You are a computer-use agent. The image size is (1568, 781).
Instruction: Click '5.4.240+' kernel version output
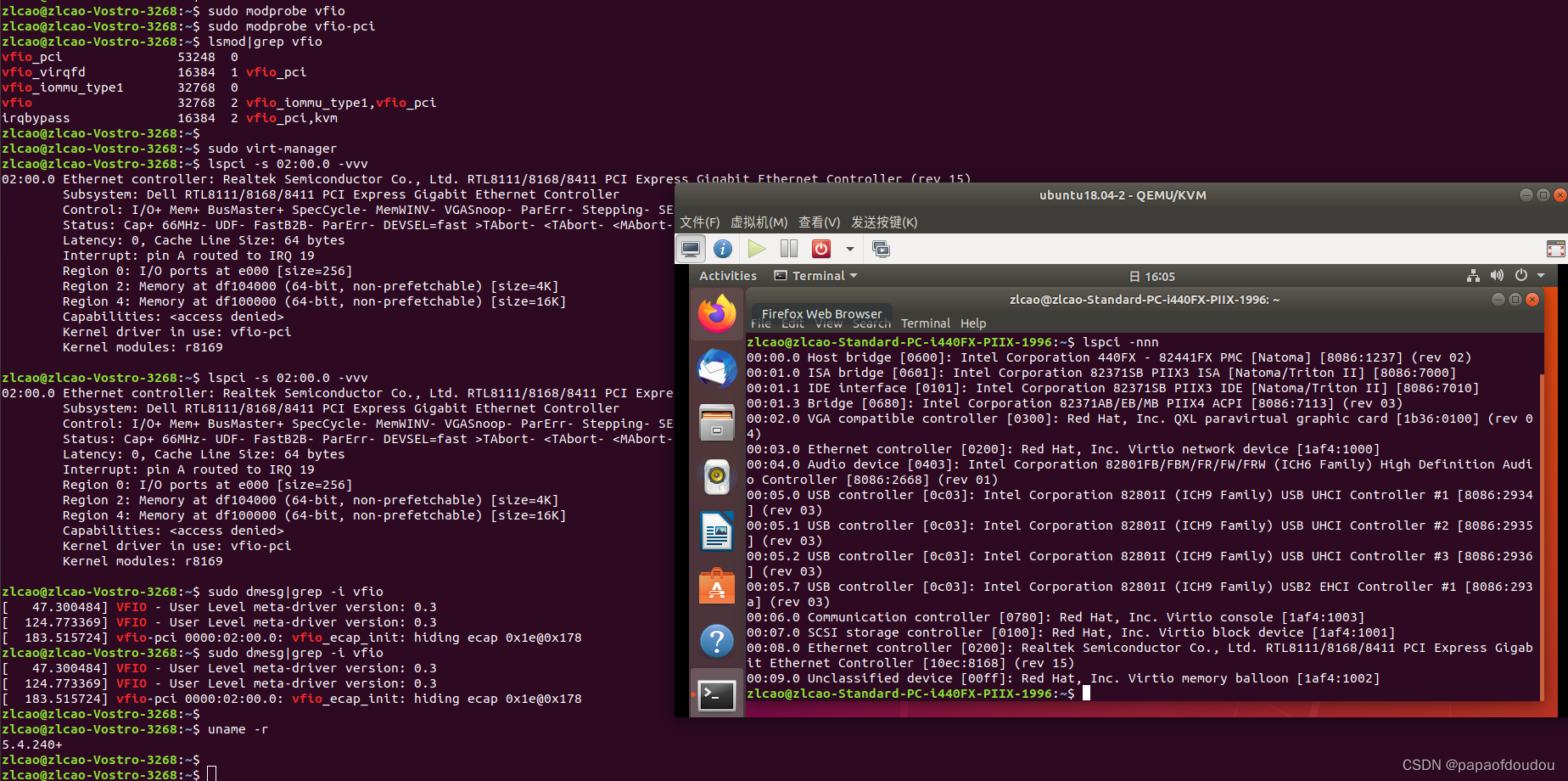pos(32,744)
